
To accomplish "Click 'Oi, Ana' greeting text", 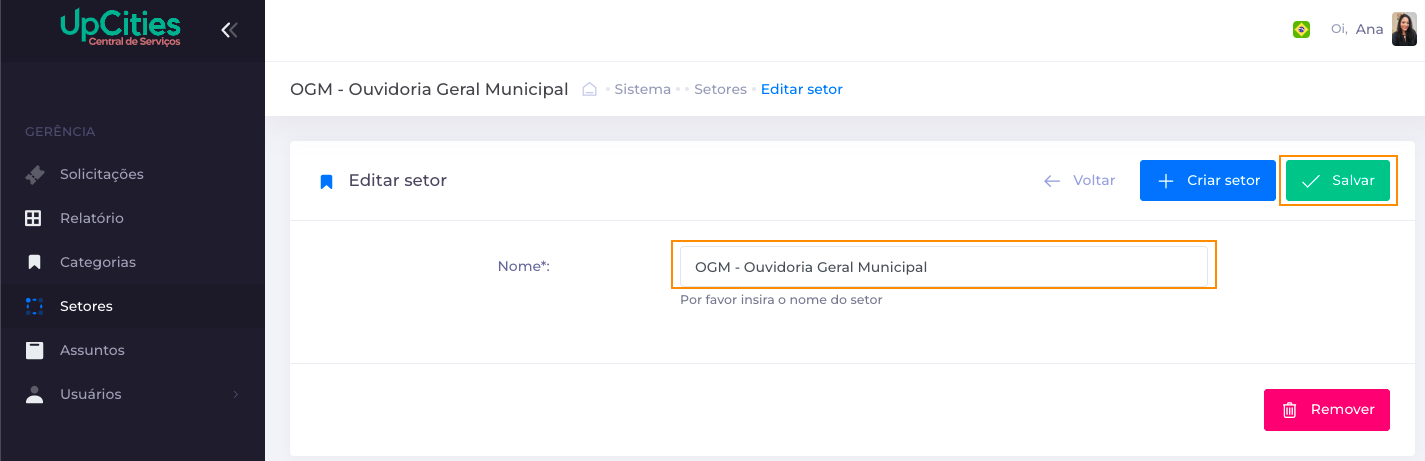I will (x=1357, y=29).
